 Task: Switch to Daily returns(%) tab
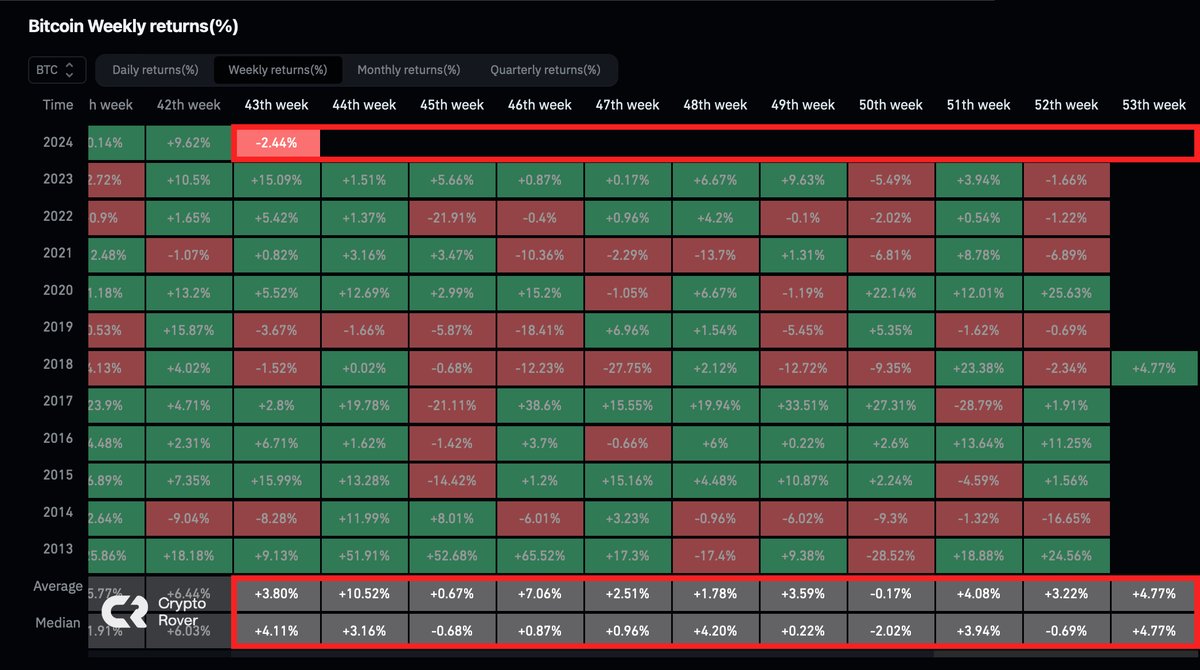pos(155,70)
